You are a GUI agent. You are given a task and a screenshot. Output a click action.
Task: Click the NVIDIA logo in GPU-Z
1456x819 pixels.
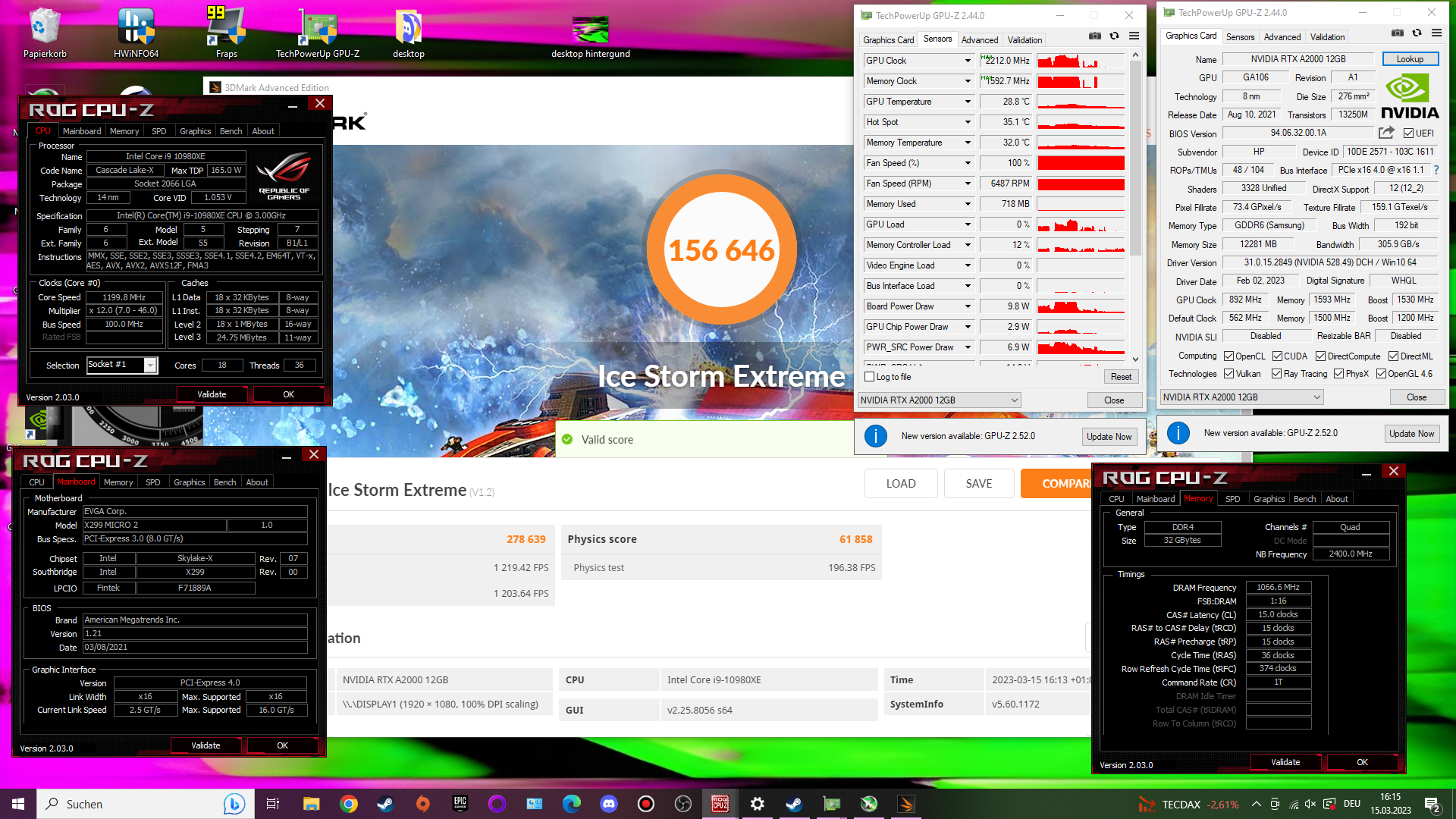point(1409,97)
